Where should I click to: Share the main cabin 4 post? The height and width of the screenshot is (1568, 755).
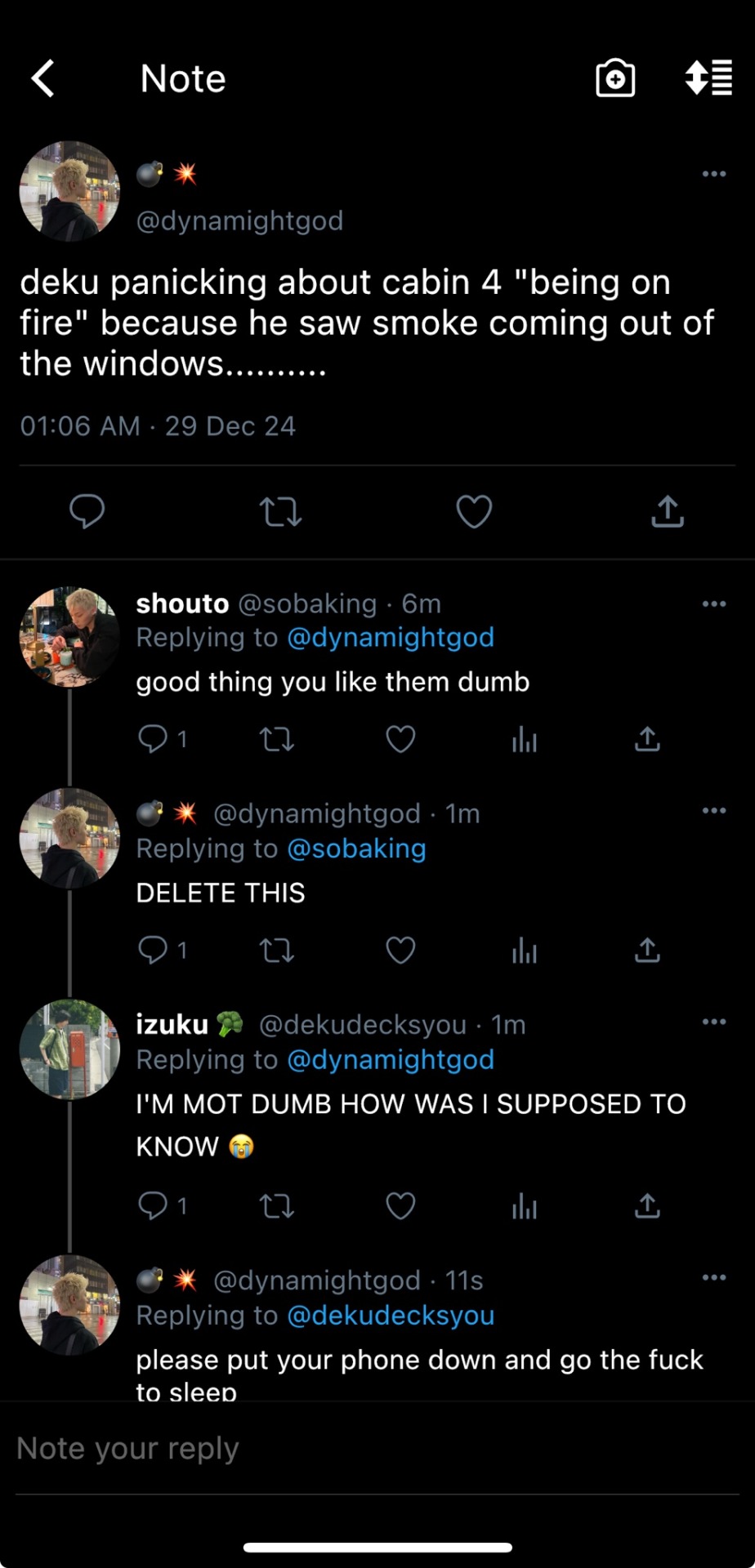coord(668,511)
